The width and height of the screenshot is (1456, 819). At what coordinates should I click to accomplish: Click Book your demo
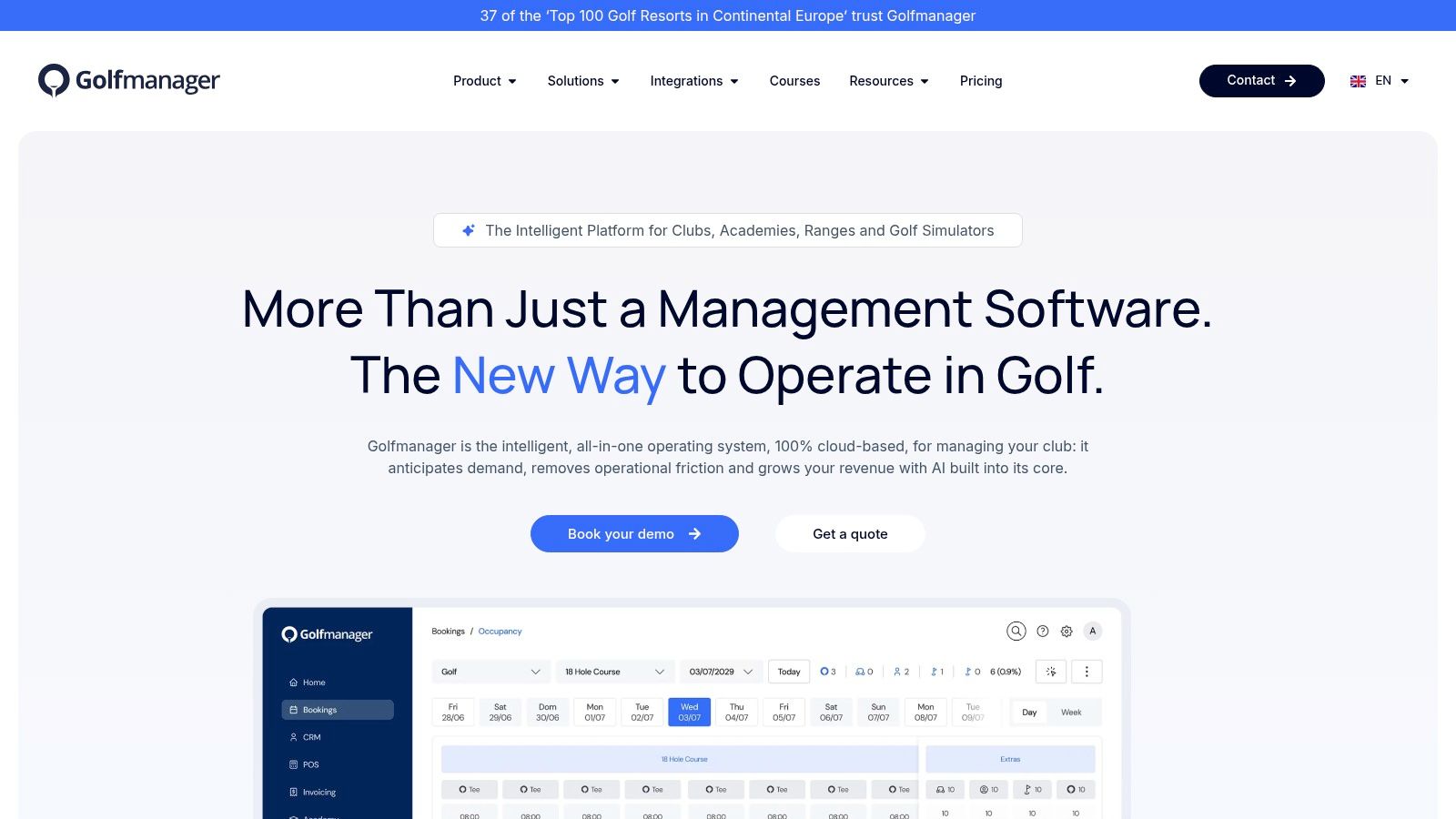point(634,533)
